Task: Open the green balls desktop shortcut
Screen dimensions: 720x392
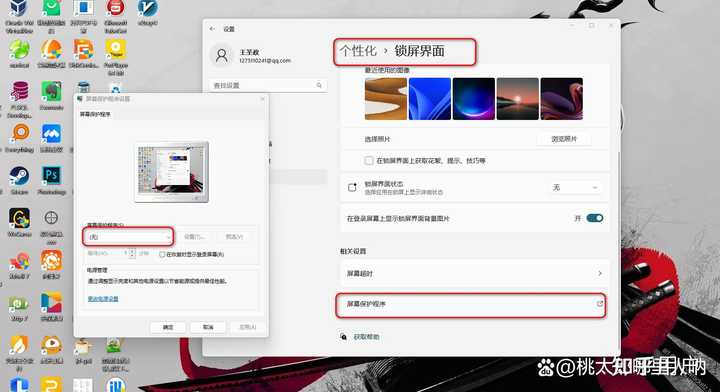Action: point(19,50)
